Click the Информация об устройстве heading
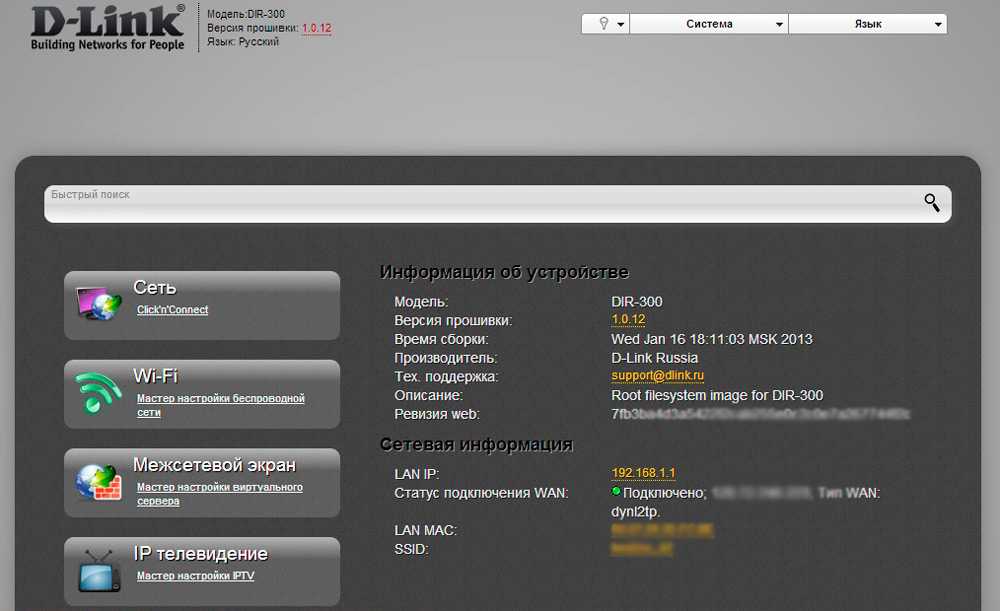The height and width of the screenshot is (611, 1000). [x=504, y=272]
